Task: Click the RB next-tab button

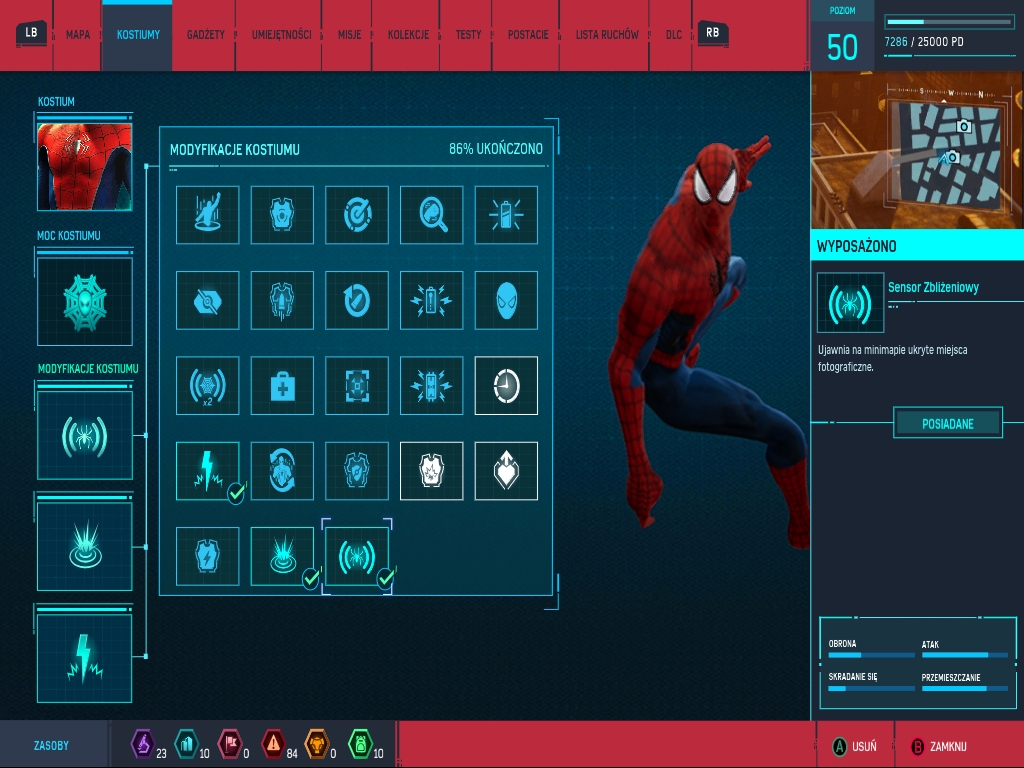Action: click(712, 33)
